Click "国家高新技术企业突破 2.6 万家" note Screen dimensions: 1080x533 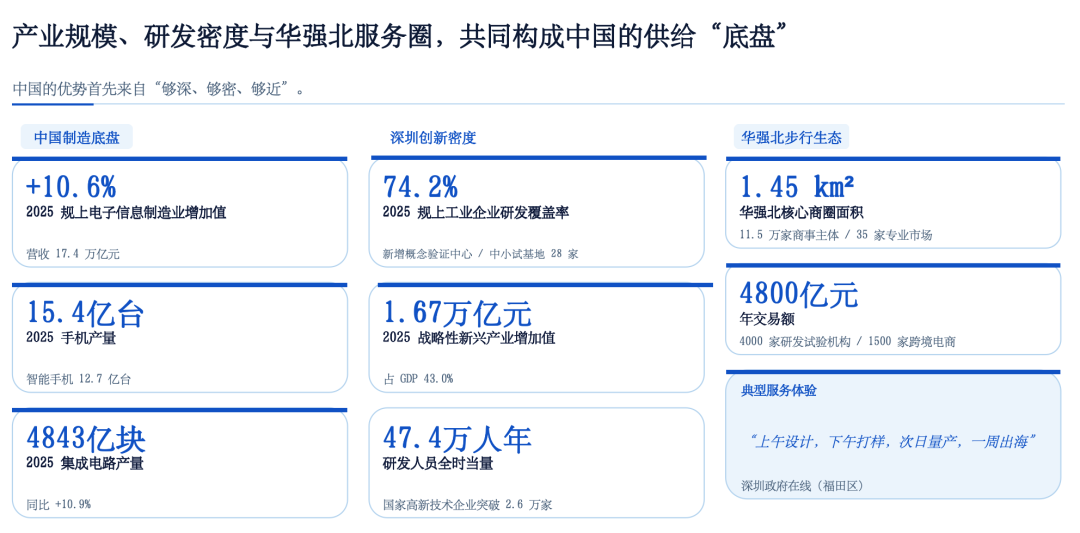click(x=467, y=504)
